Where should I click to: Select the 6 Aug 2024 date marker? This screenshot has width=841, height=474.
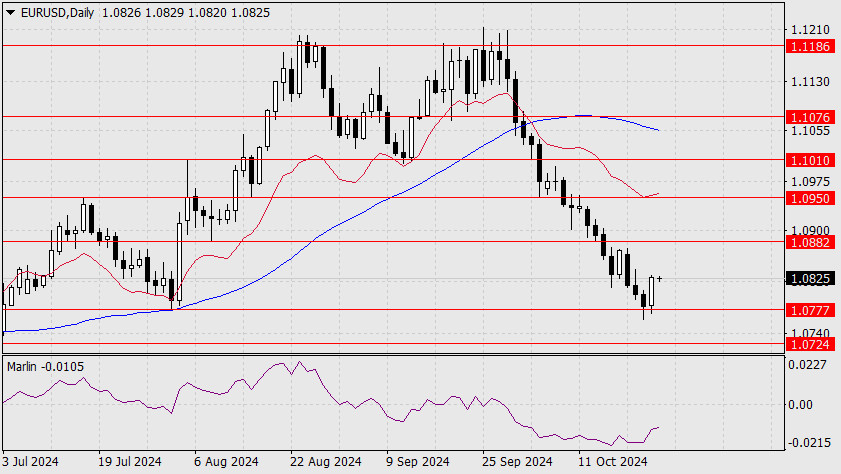click(x=227, y=462)
